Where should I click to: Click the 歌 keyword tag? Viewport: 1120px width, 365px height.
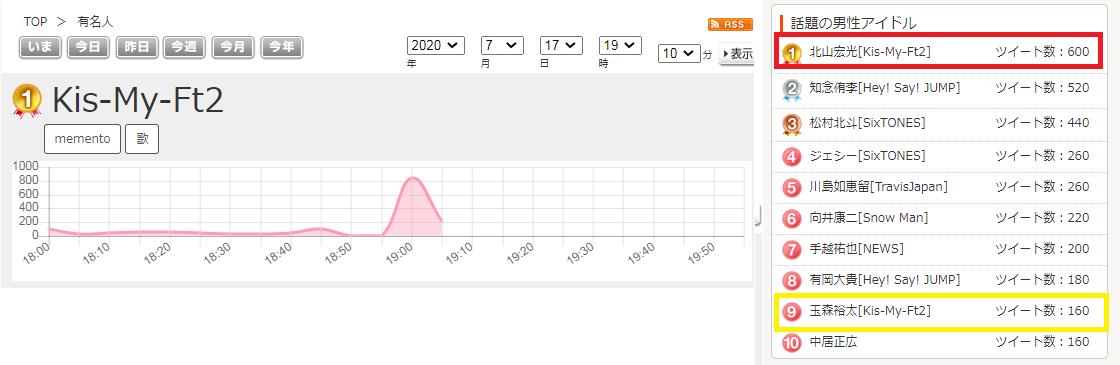pos(142,139)
